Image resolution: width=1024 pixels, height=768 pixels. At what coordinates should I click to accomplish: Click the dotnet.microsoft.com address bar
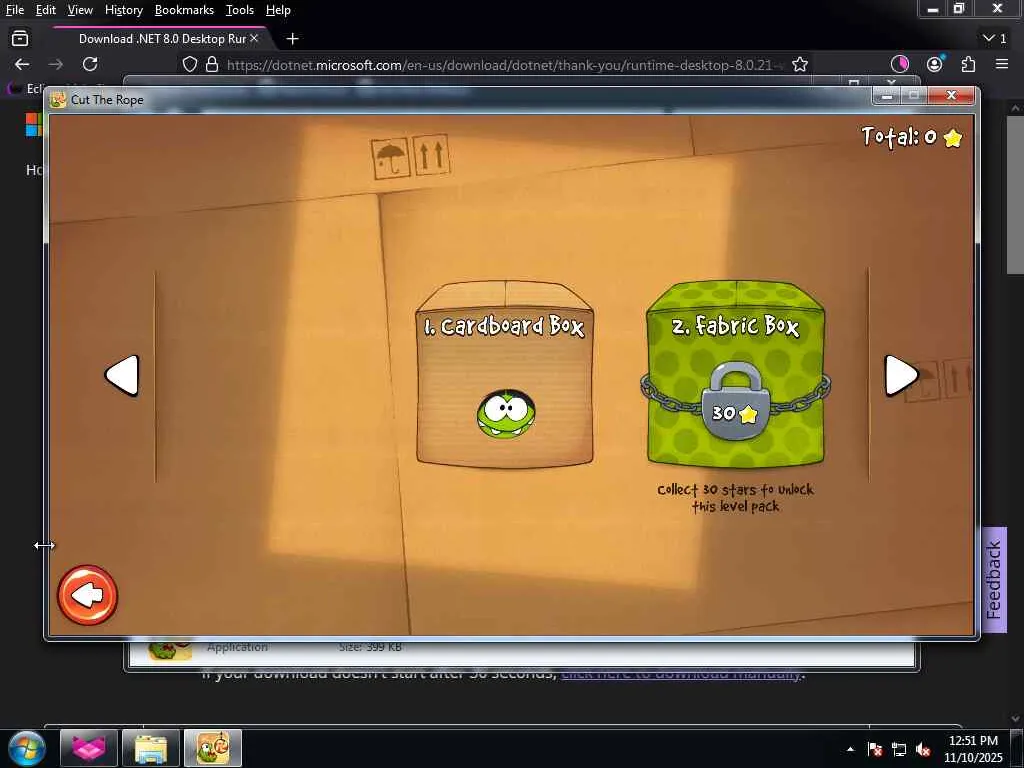click(503, 65)
